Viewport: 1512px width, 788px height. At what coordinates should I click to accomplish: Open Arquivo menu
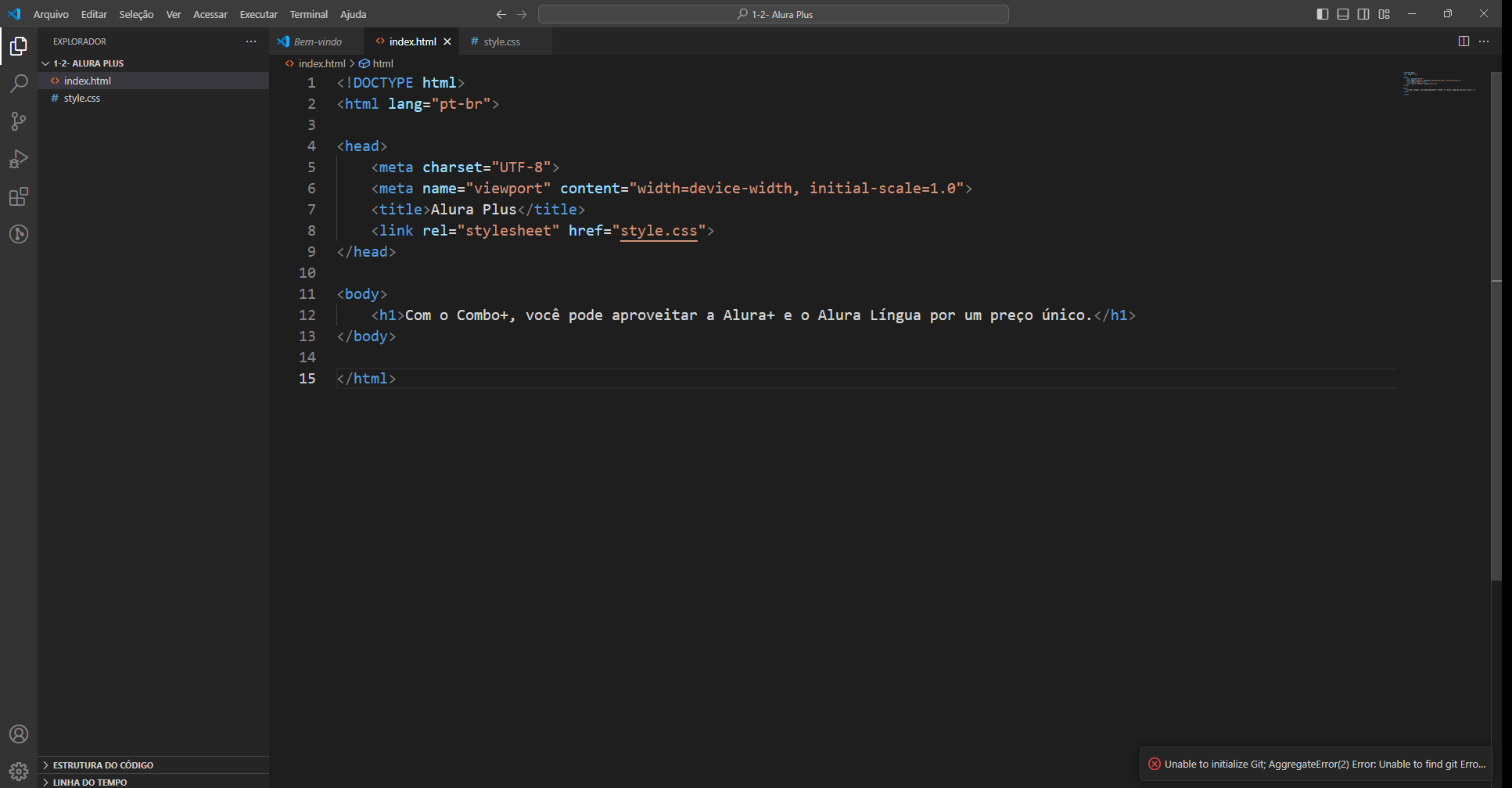[51, 14]
